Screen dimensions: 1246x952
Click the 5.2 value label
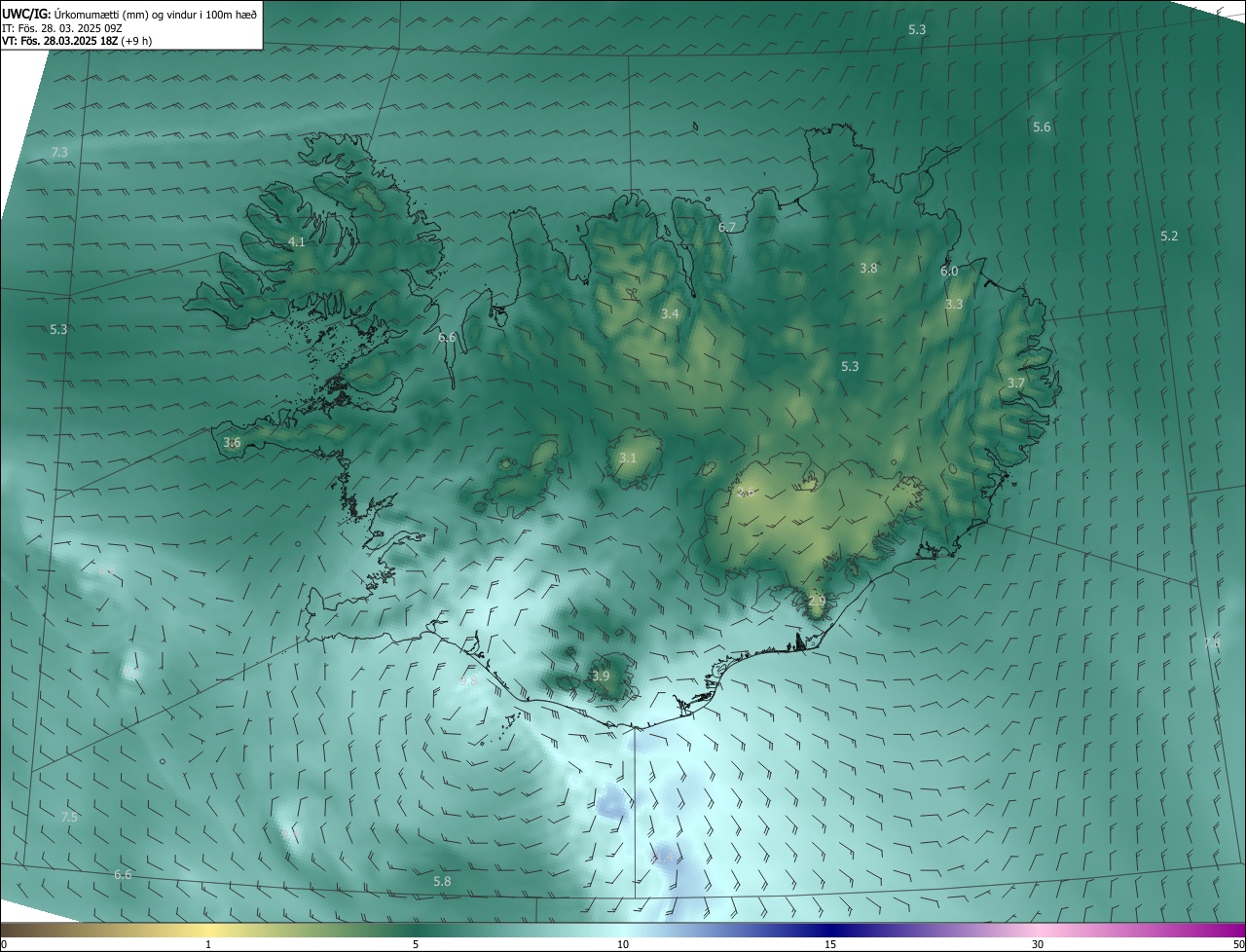[1169, 236]
